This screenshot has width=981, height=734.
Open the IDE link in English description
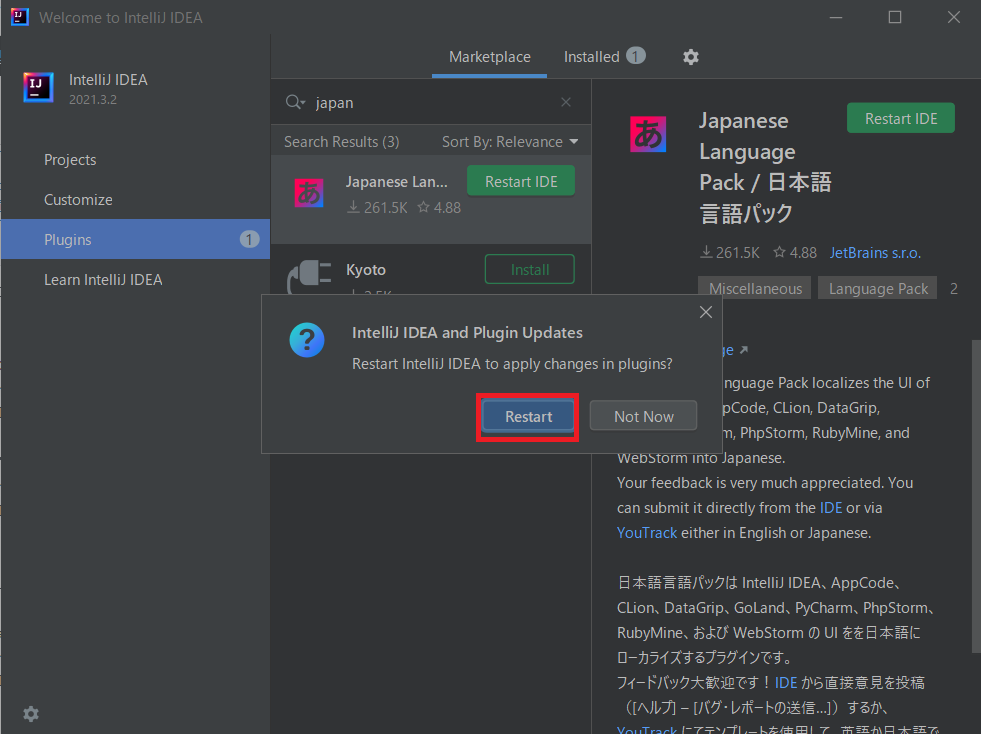pos(830,507)
